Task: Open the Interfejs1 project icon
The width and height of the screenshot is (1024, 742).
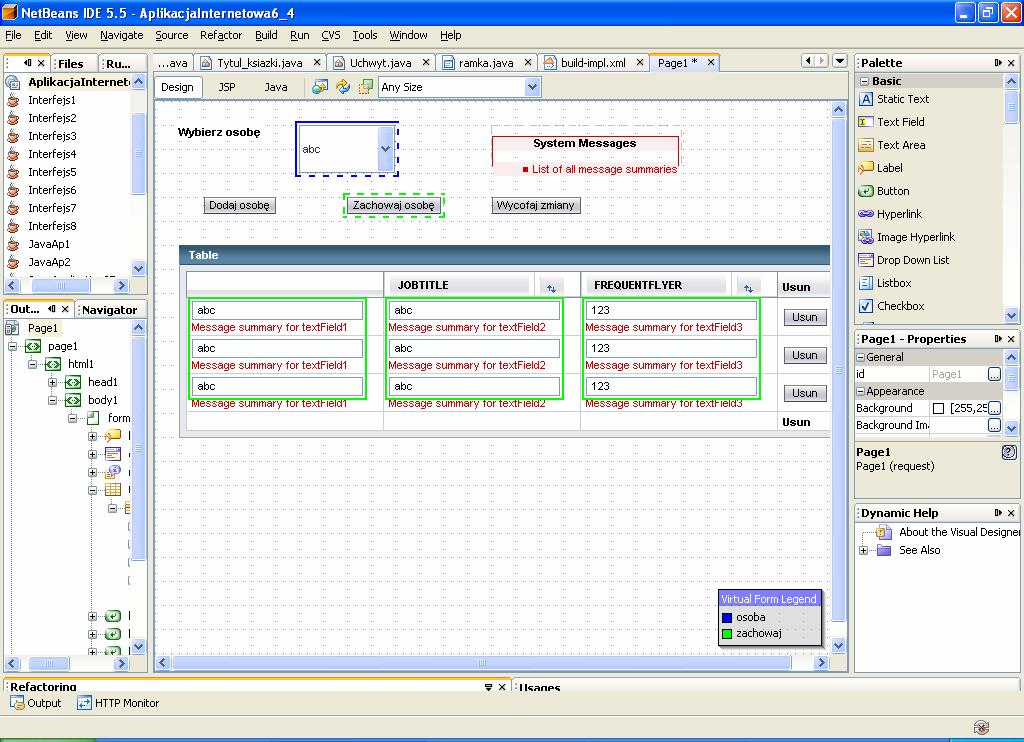Action: (x=13, y=100)
